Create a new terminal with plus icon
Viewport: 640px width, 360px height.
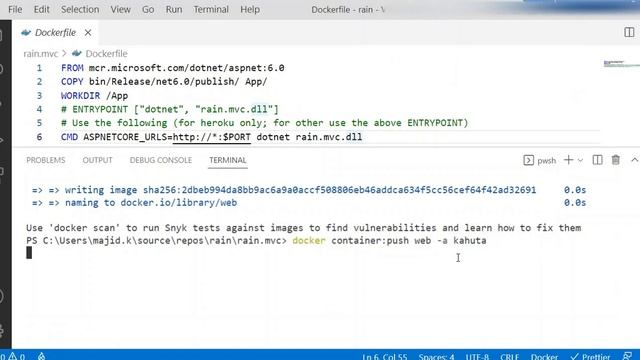pos(568,160)
